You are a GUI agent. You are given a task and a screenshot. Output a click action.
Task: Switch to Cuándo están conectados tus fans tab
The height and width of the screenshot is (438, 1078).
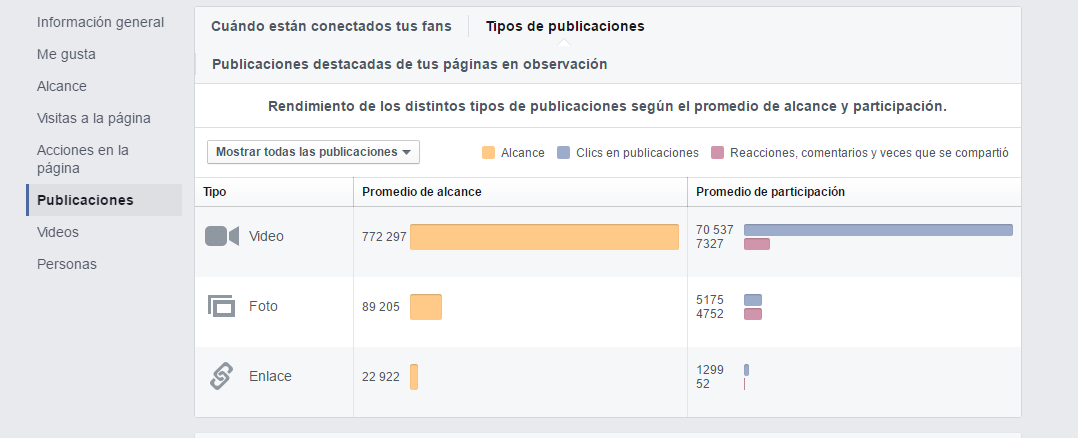coord(331,26)
